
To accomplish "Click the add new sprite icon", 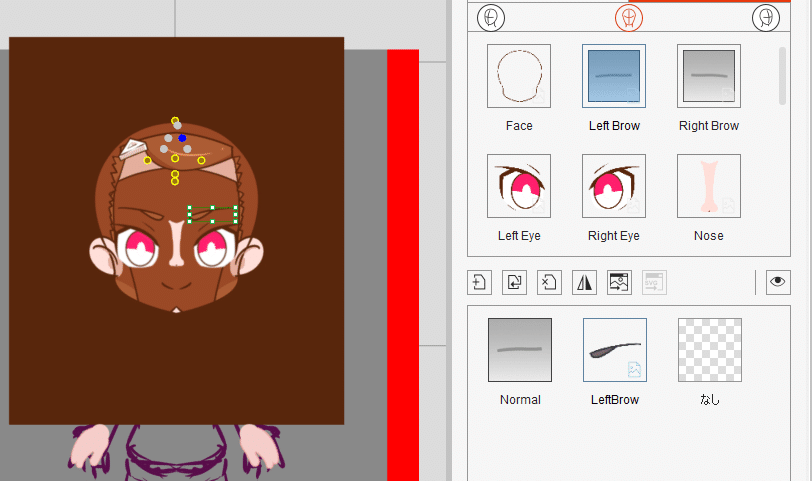I will [x=480, y=283].
